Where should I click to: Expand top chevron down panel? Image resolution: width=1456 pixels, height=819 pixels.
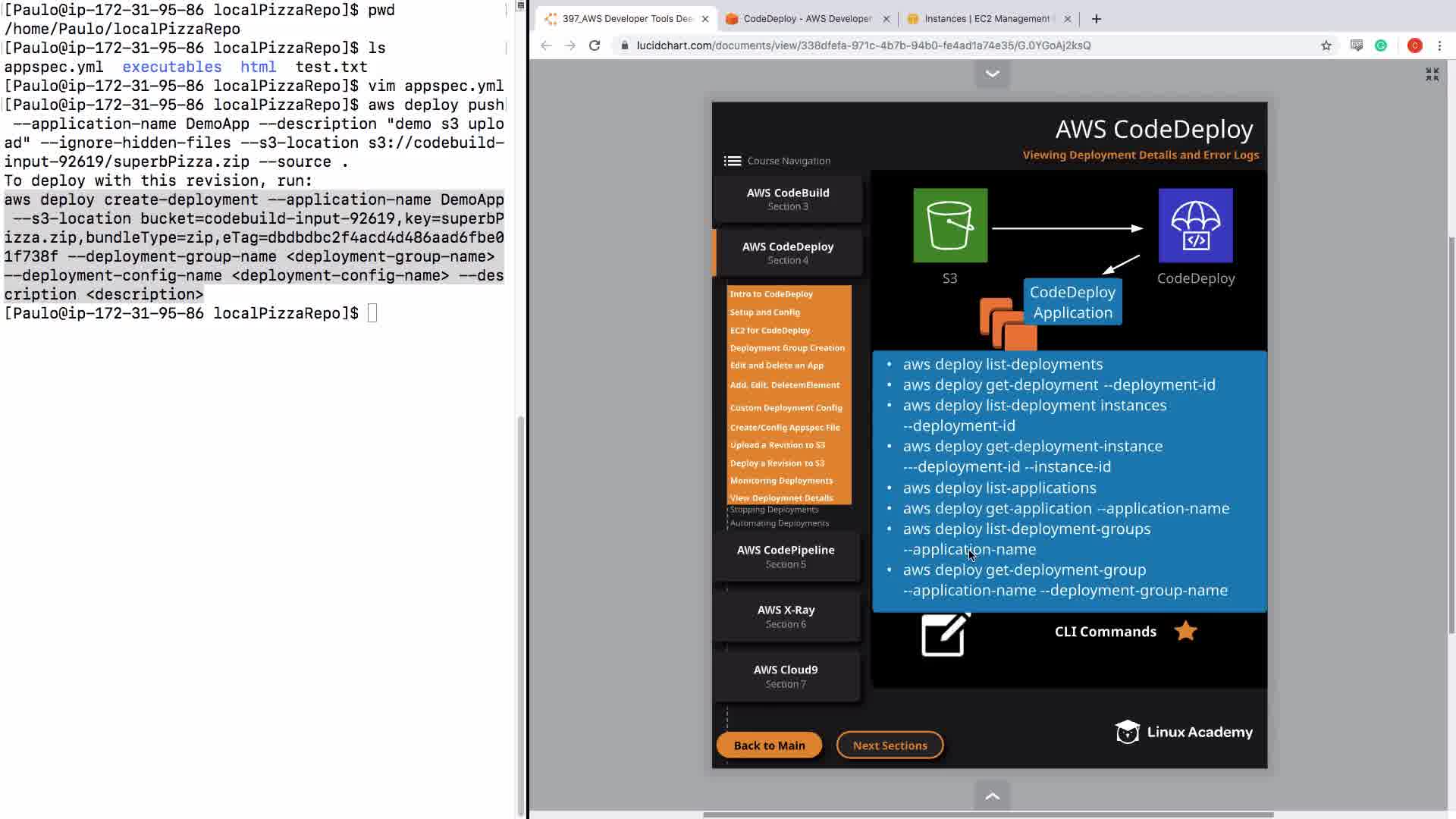992,74
